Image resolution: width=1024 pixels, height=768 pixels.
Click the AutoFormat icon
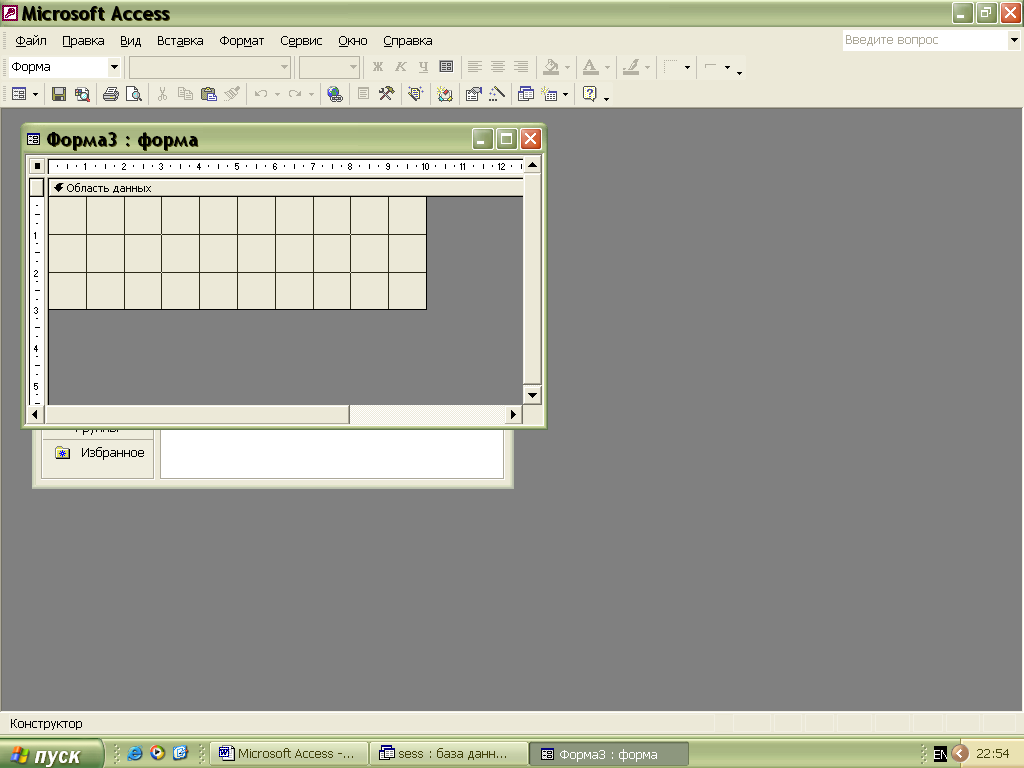[415, 94]
